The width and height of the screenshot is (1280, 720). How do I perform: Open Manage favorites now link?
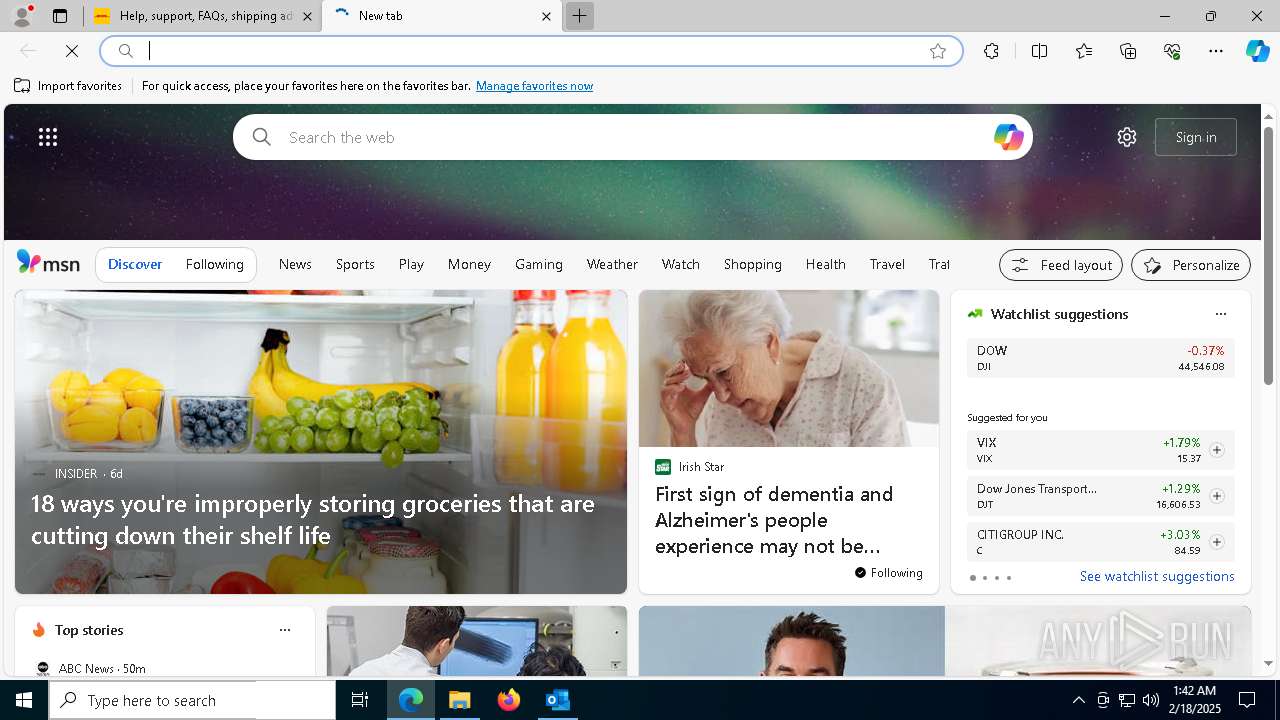534,86
